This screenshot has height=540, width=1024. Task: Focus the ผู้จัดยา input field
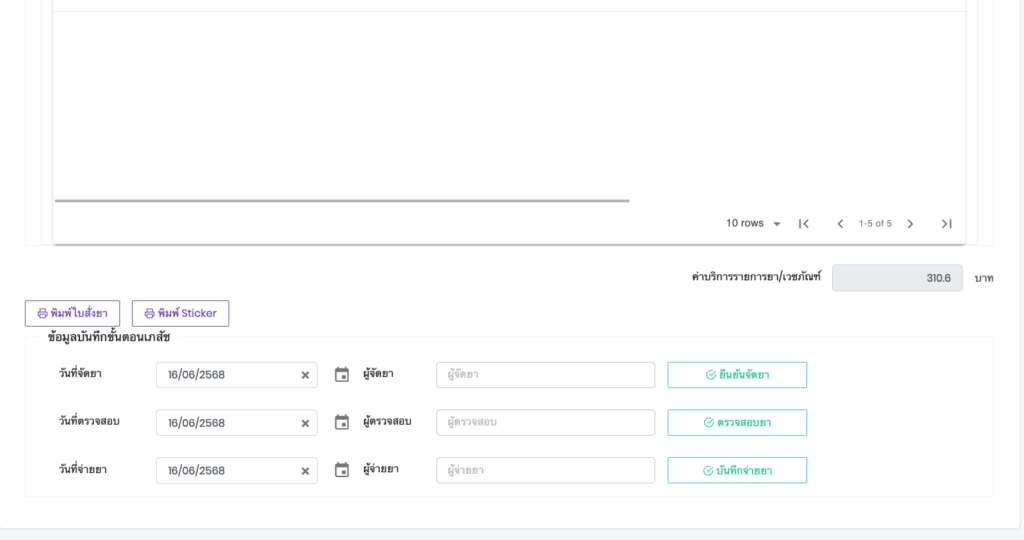pos(545,375)
